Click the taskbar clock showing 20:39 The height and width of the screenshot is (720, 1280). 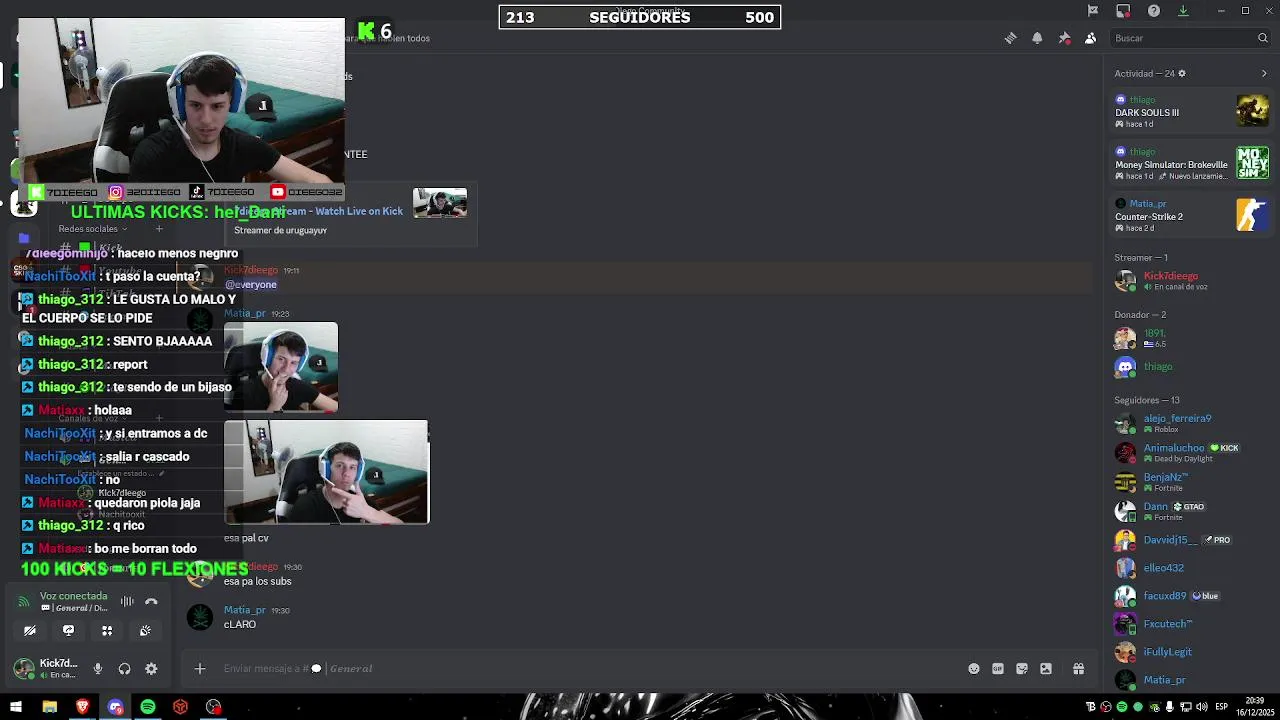[1255, 707]
